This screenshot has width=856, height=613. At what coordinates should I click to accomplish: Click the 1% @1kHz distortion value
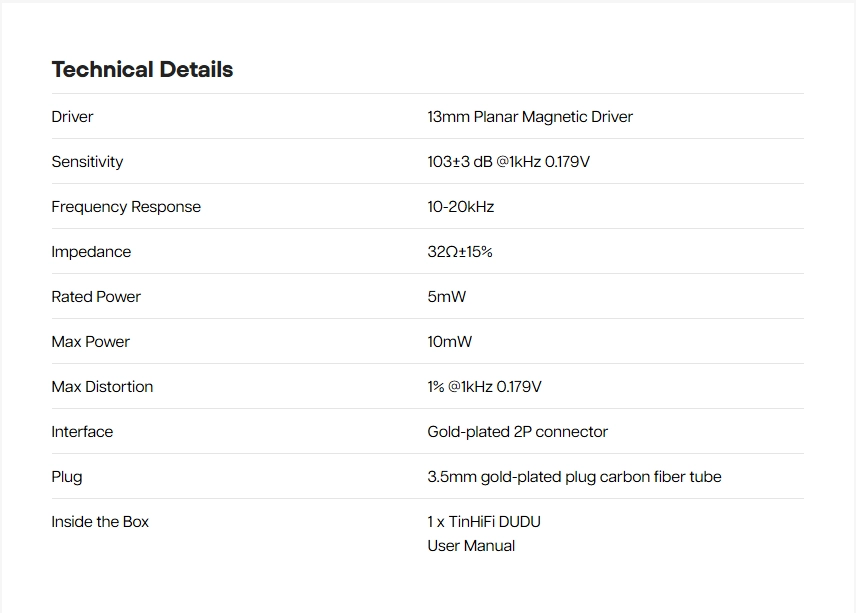484,387
